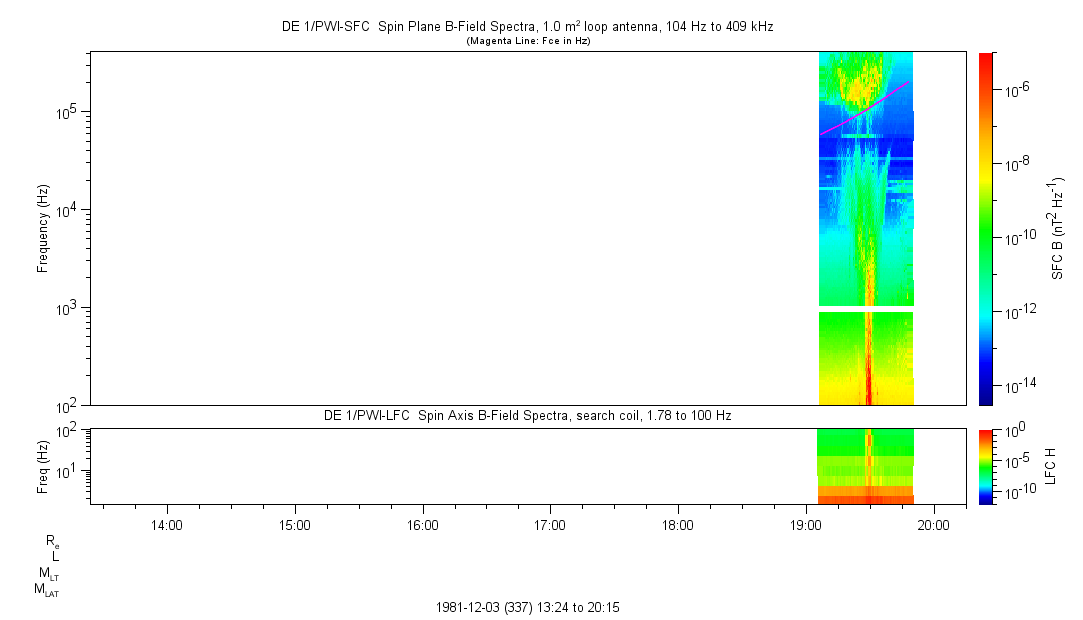Select the 17:00 time axis tick label

point(550,525)
